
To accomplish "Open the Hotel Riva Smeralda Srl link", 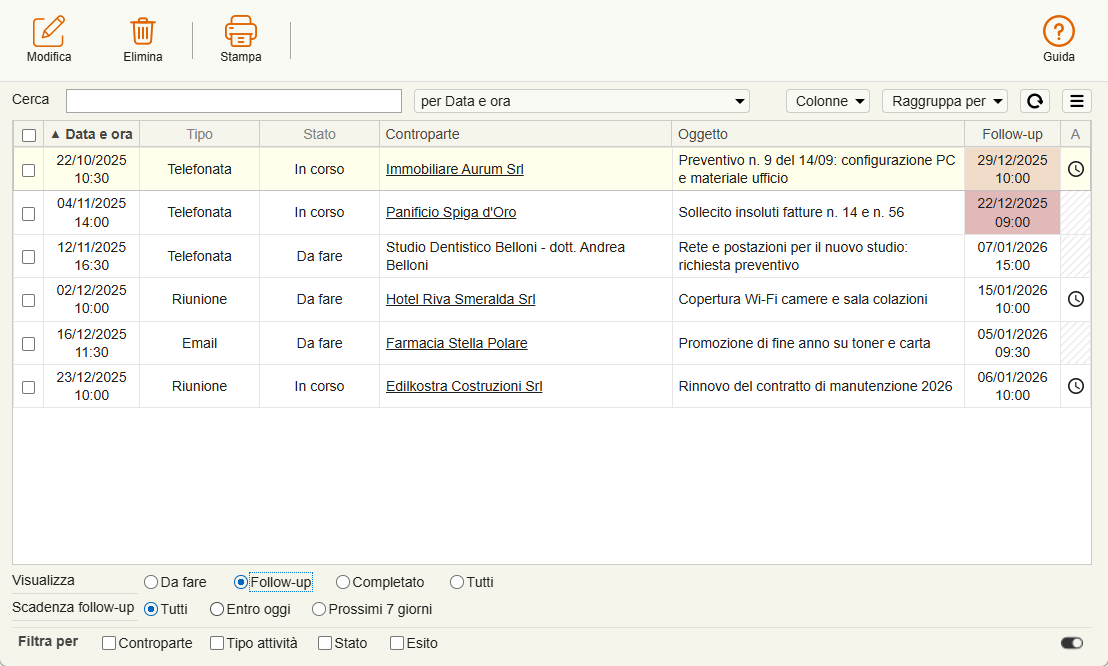I will click(x=461, y=299).
